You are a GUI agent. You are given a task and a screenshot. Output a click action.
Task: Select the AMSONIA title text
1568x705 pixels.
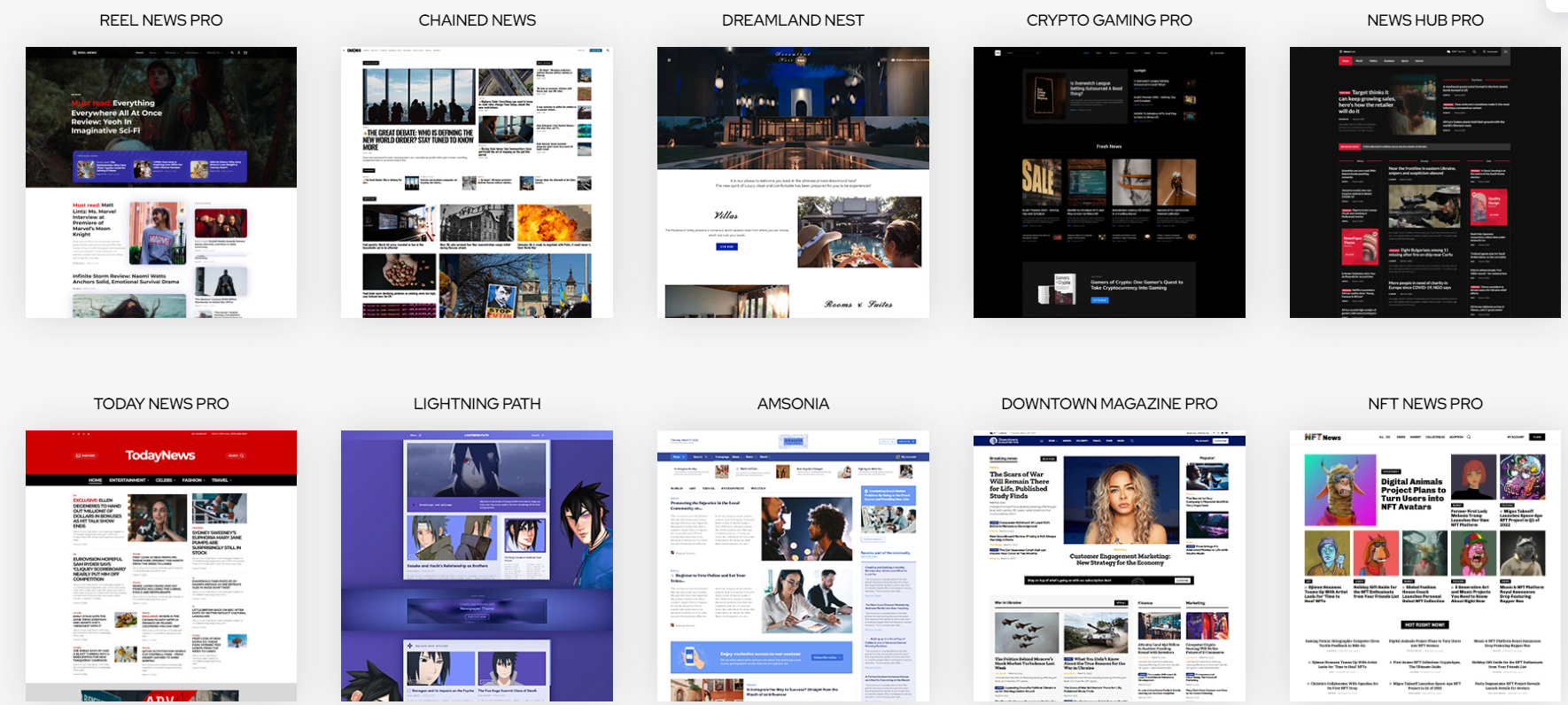tap(793, 404)
